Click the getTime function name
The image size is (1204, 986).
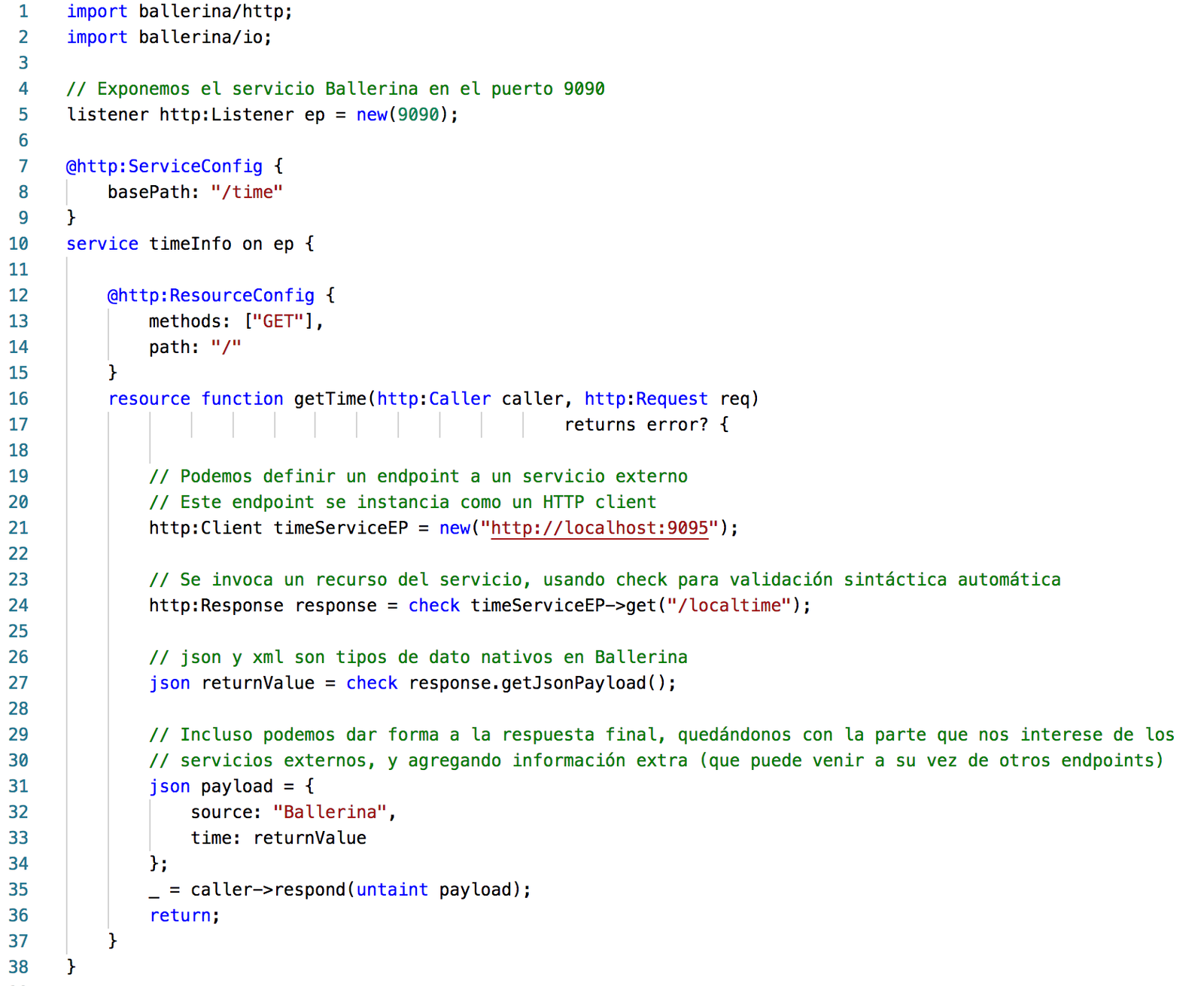click(x=330, y=399)
